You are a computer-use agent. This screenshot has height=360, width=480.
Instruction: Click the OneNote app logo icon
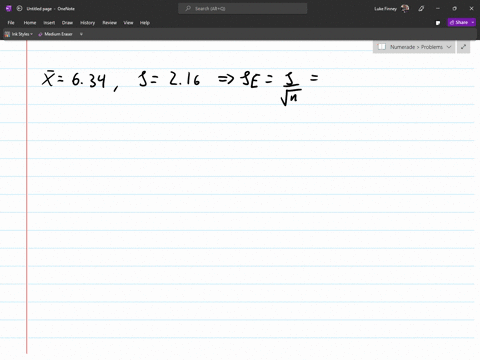(x=9, y=9)
